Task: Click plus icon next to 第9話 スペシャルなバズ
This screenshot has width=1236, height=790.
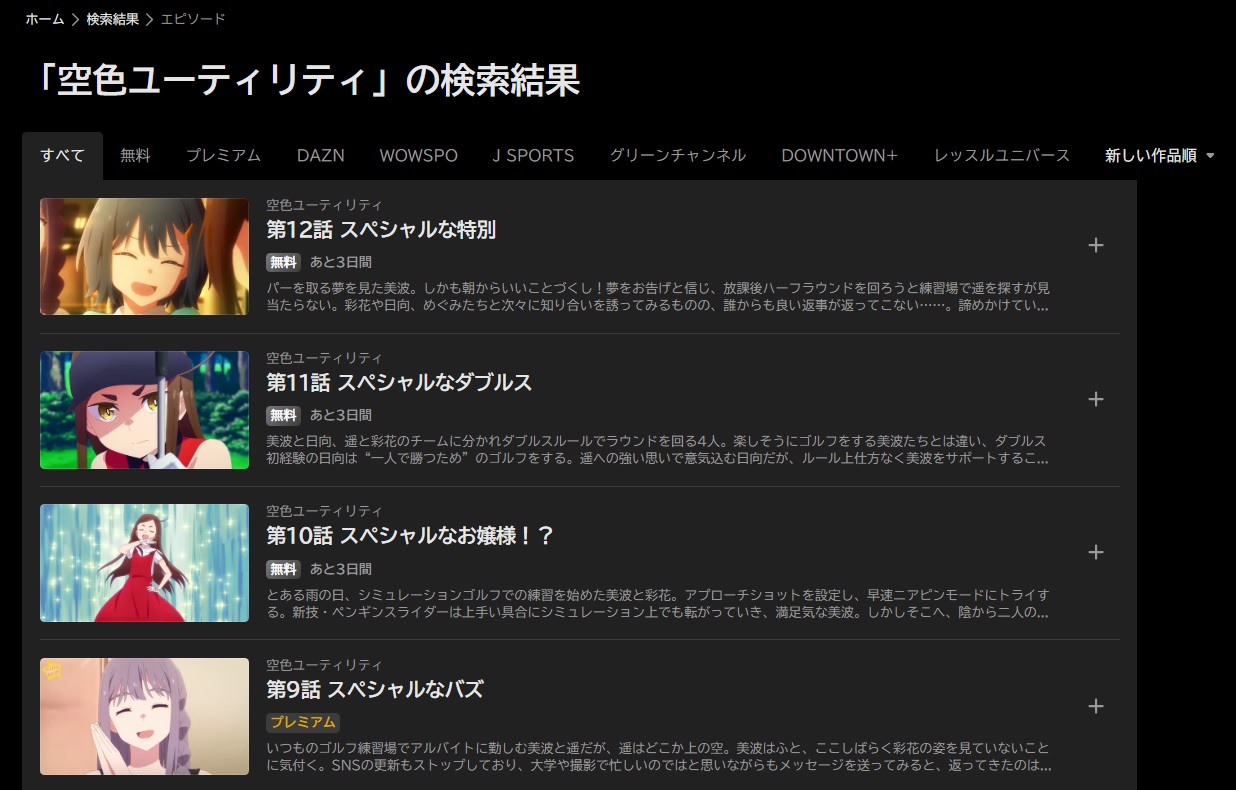Action: [1095, 707]
